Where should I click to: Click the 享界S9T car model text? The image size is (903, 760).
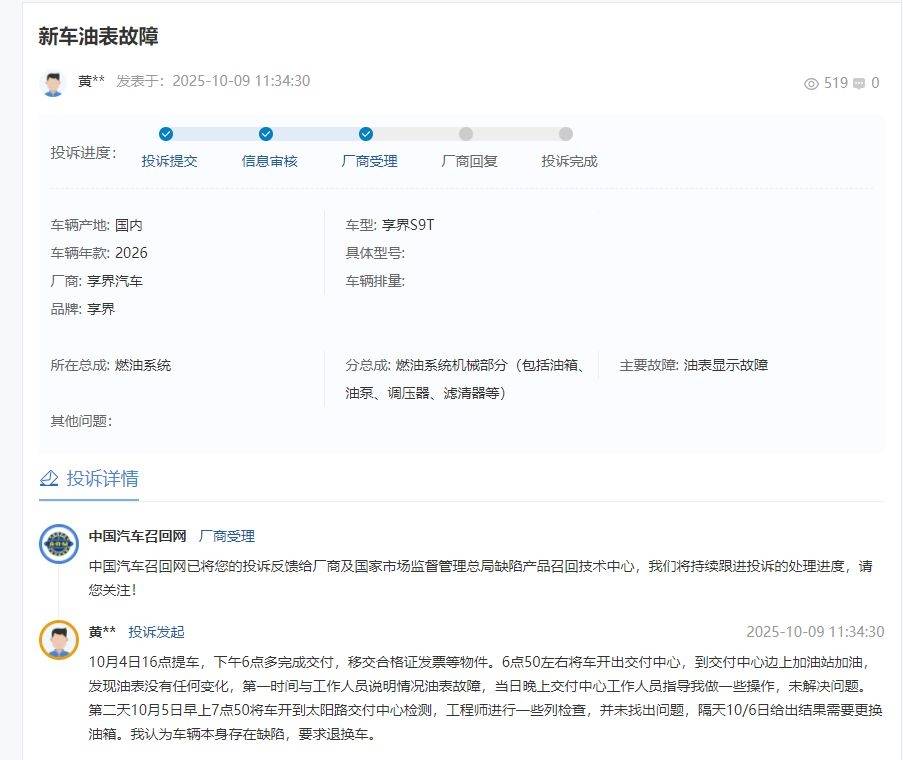click(408, 225)
